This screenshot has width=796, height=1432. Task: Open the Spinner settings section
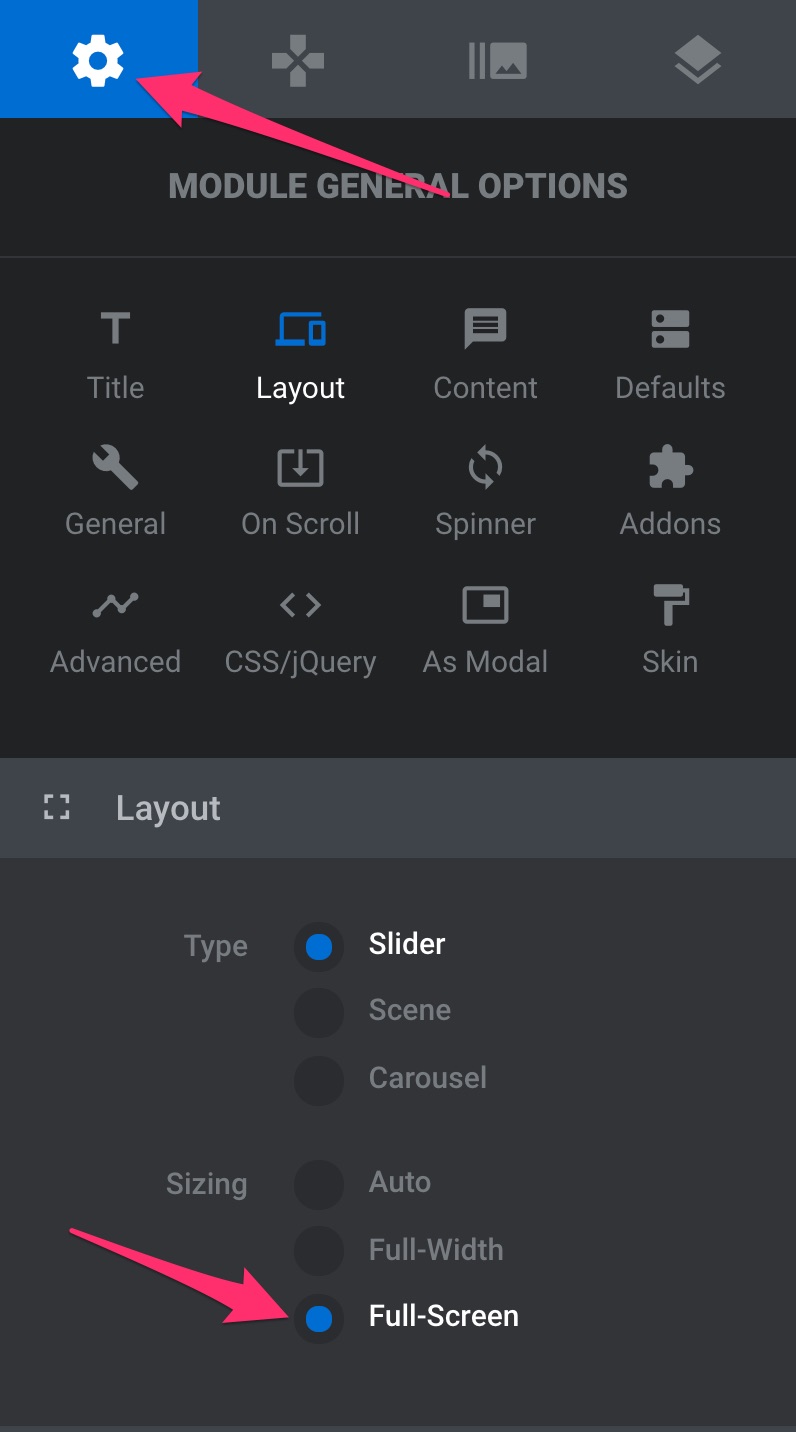(485, 491)
